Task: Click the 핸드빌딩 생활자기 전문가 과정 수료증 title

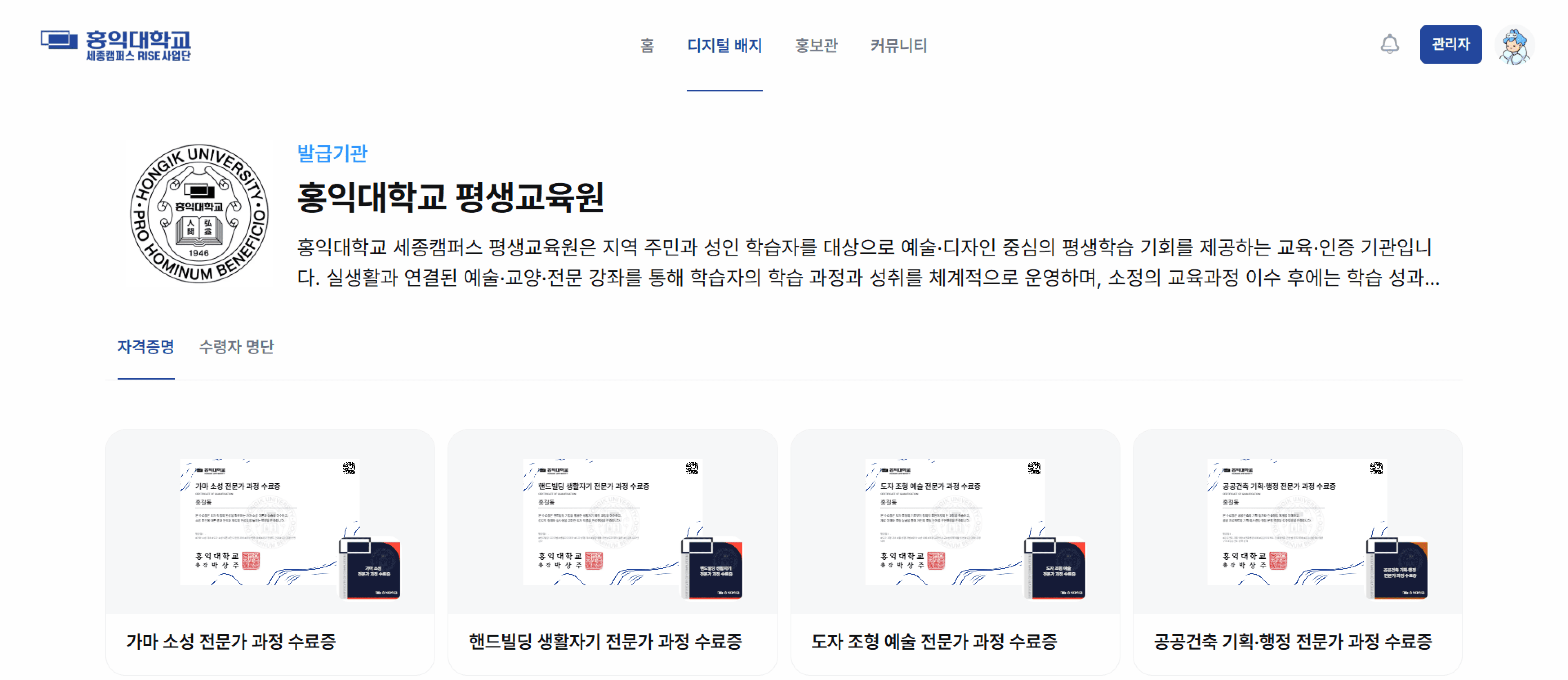Action: [x=606, y=642]
